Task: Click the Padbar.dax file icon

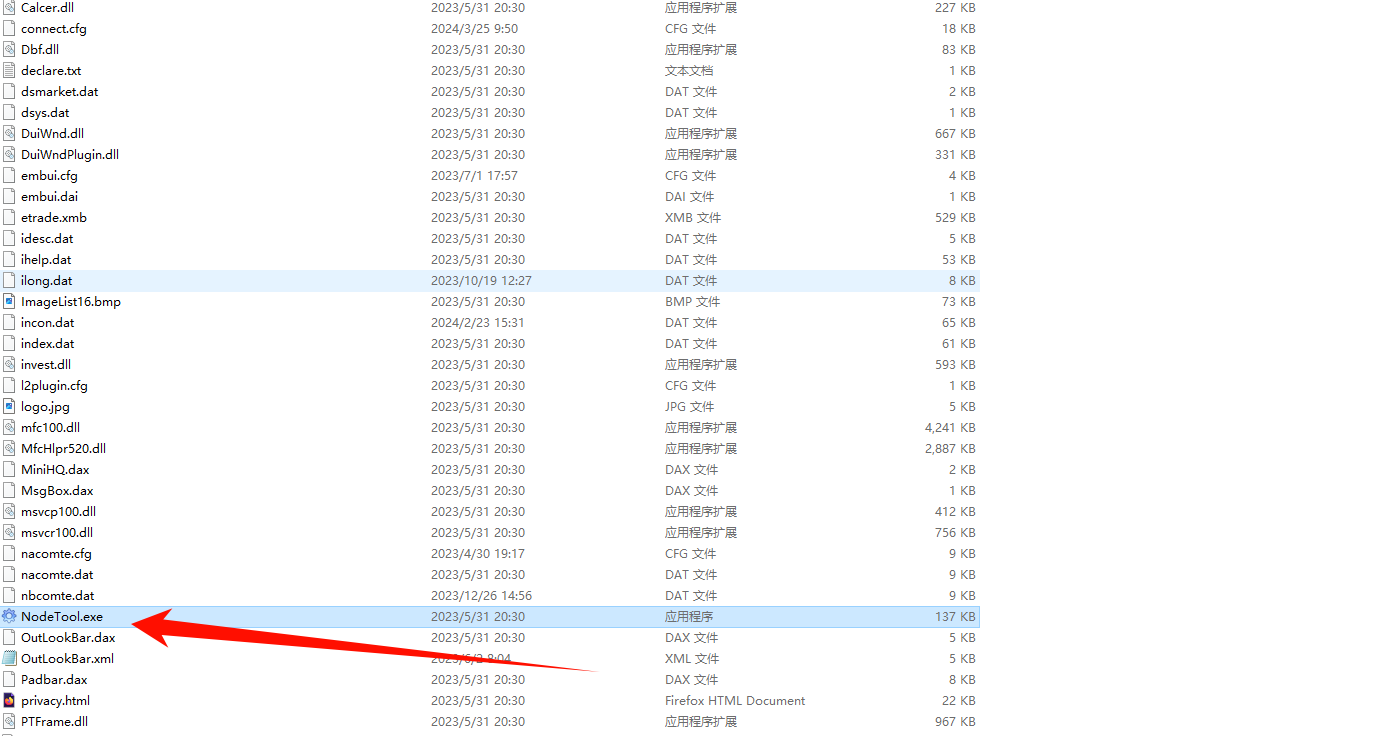Action: (9, 680)
